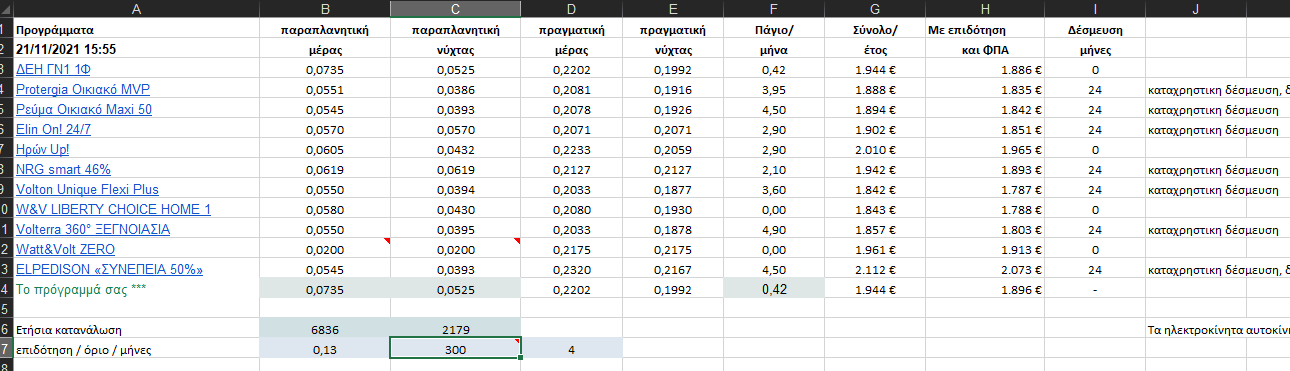Select the cell containing 2179
1290x371 pixels.
(455, 328)
